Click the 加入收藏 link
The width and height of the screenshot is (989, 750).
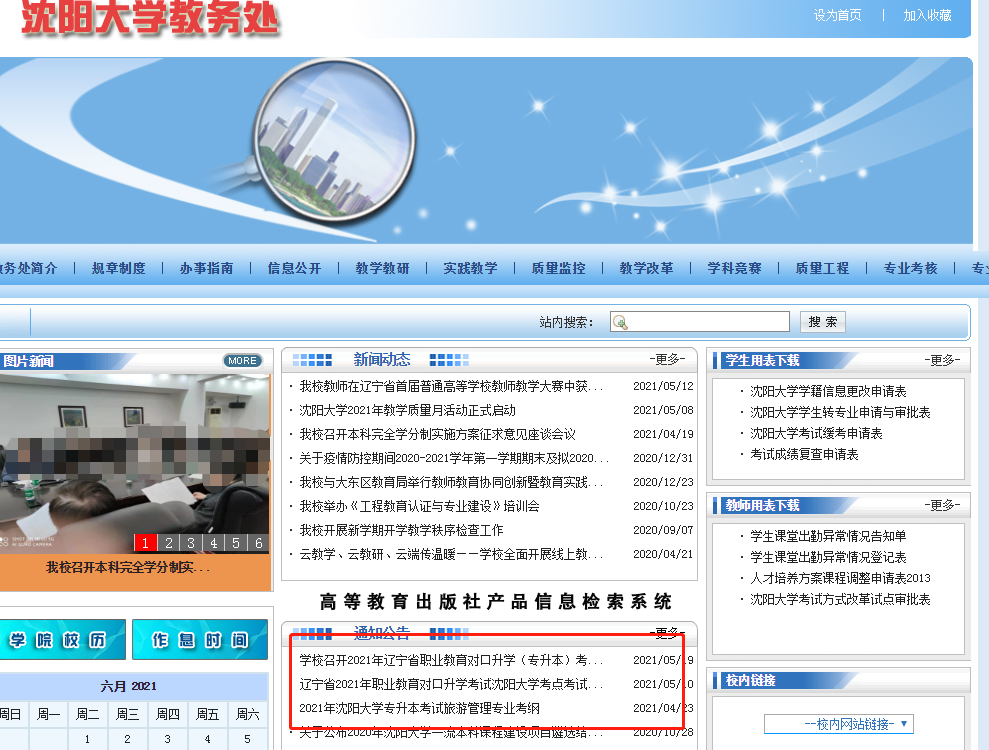click(x=927, y=15)
